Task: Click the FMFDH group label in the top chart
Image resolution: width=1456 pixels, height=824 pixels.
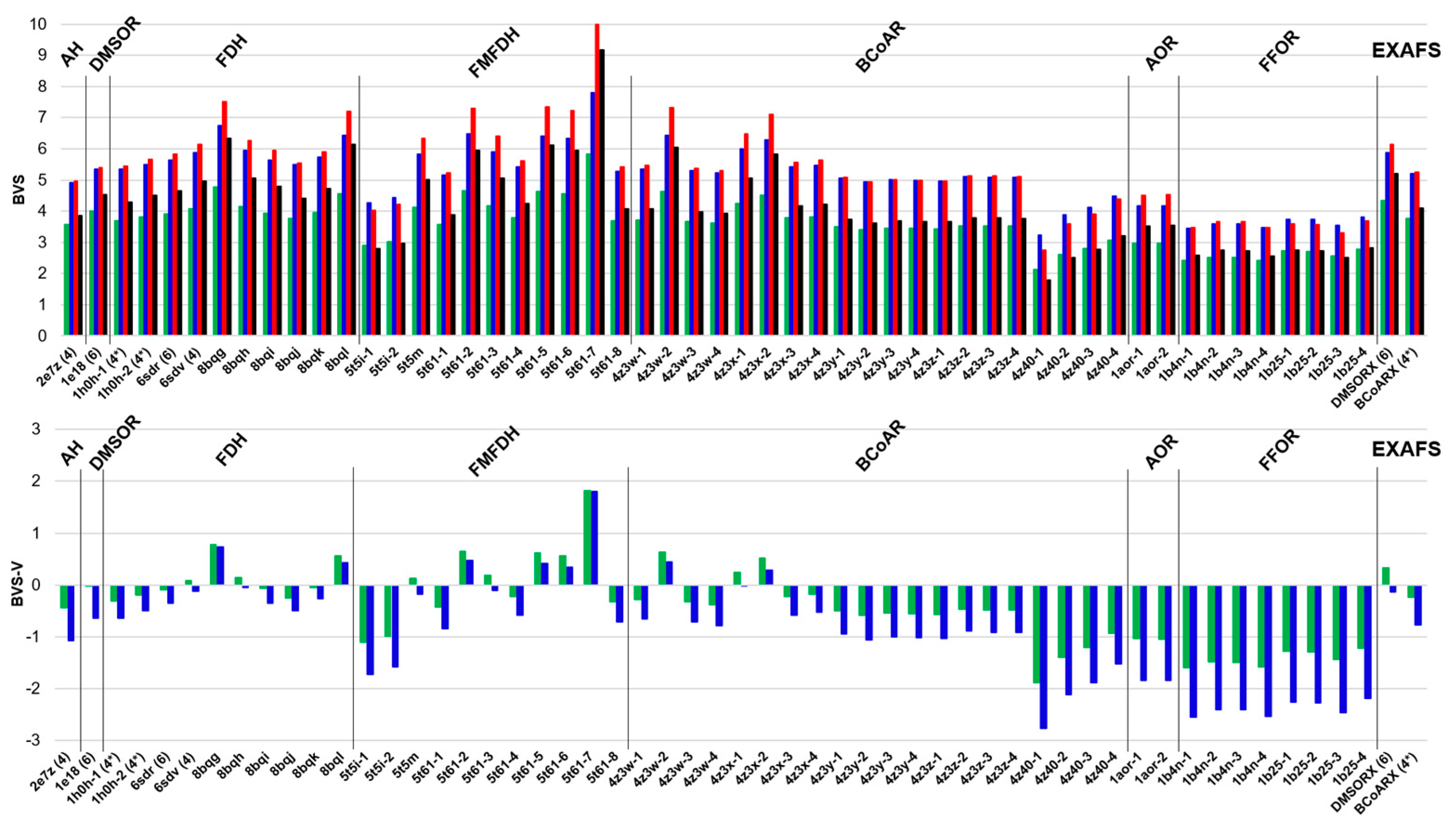Action: [494, 54]
